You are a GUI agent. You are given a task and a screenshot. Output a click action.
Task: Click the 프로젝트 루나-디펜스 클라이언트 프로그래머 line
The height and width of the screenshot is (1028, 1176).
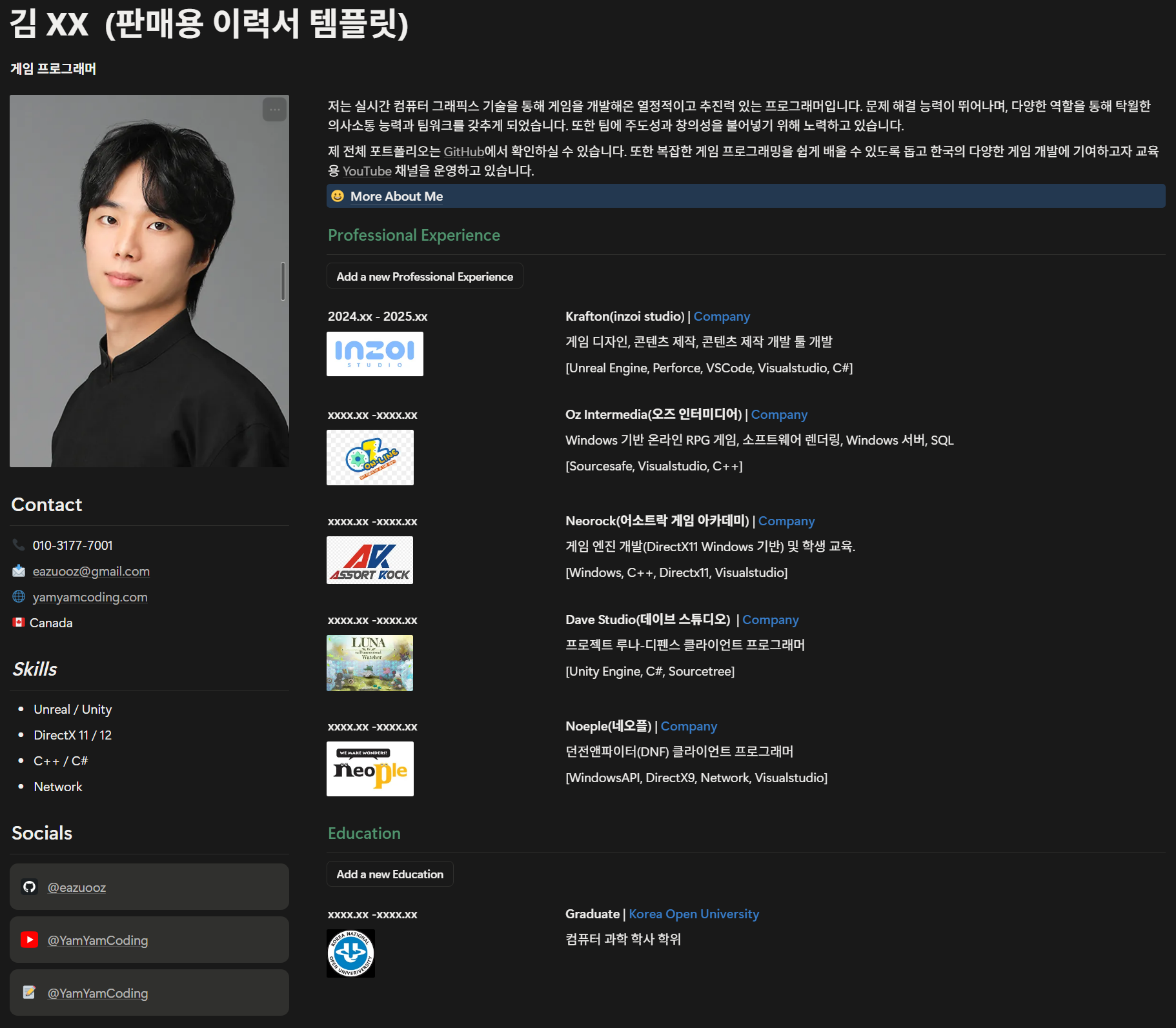tap(685, 645)
